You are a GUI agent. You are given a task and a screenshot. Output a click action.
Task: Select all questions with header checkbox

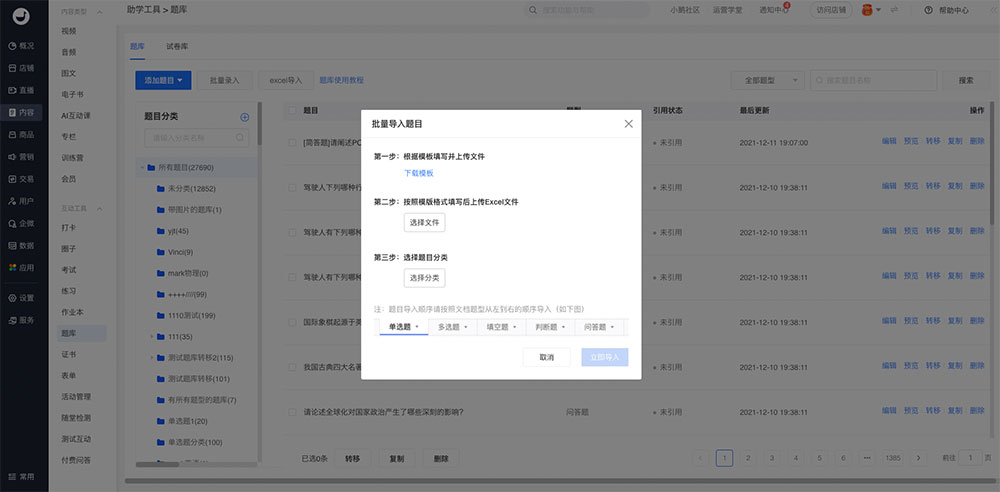pyautogui.click(x=292, y=110)
